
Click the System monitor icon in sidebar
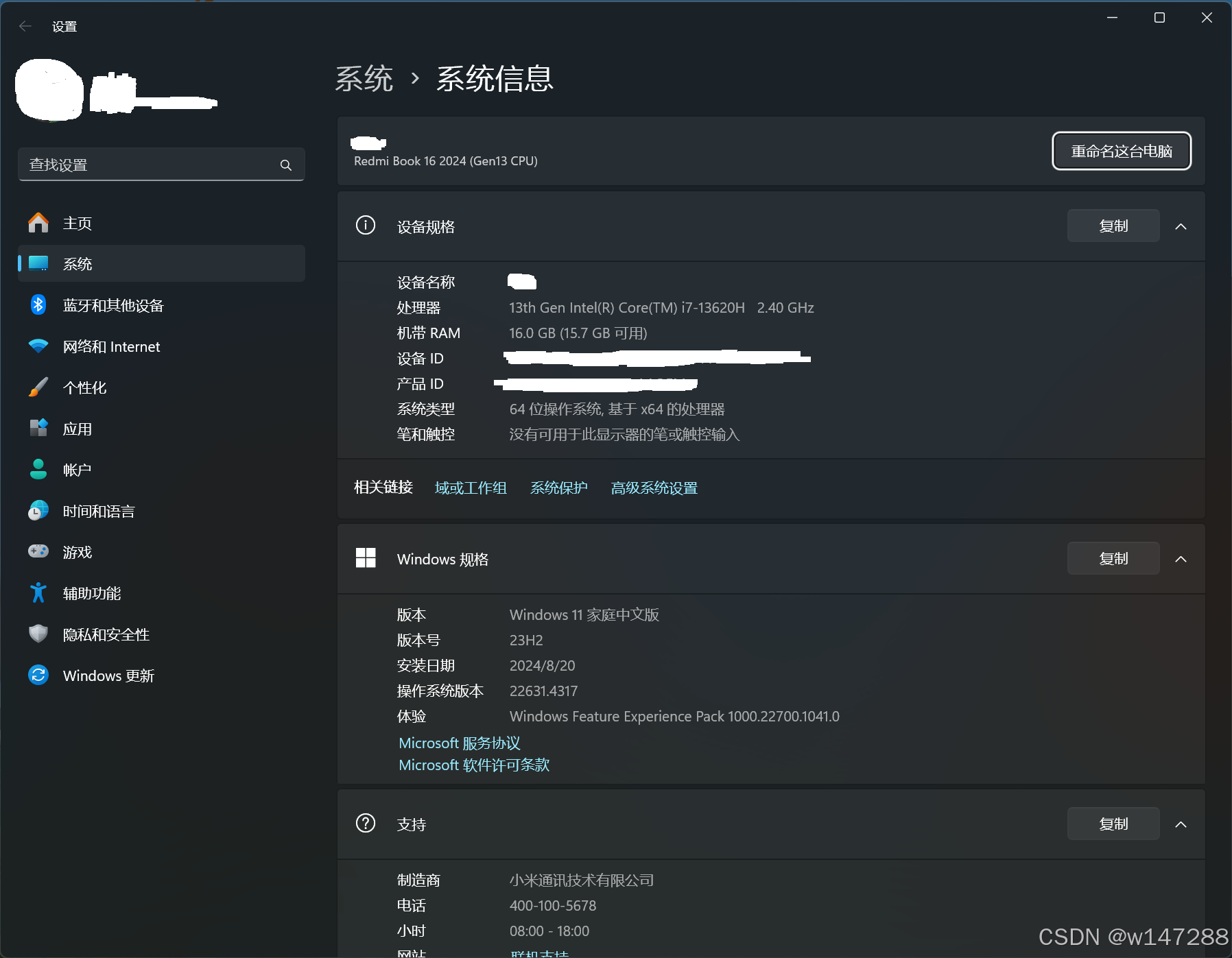[38, 263]
